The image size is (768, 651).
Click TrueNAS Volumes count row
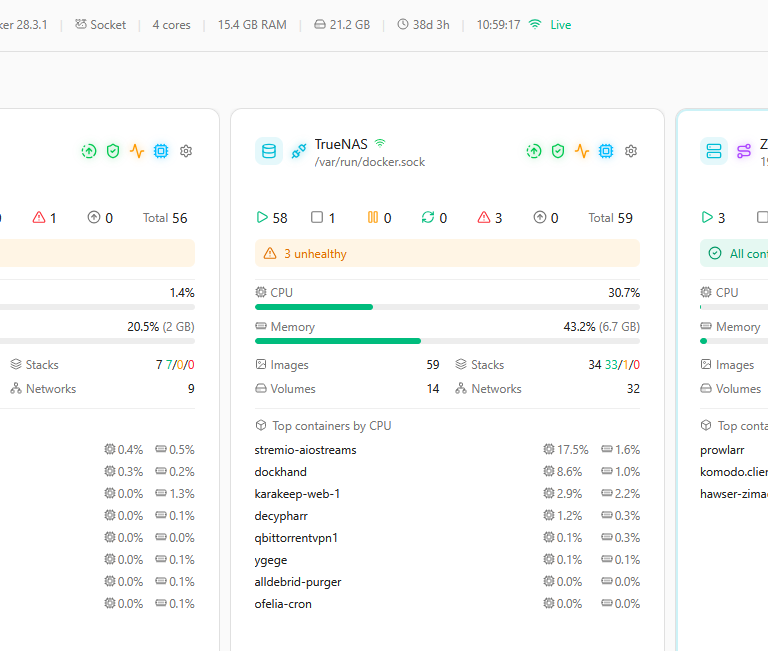click(347, 388)
